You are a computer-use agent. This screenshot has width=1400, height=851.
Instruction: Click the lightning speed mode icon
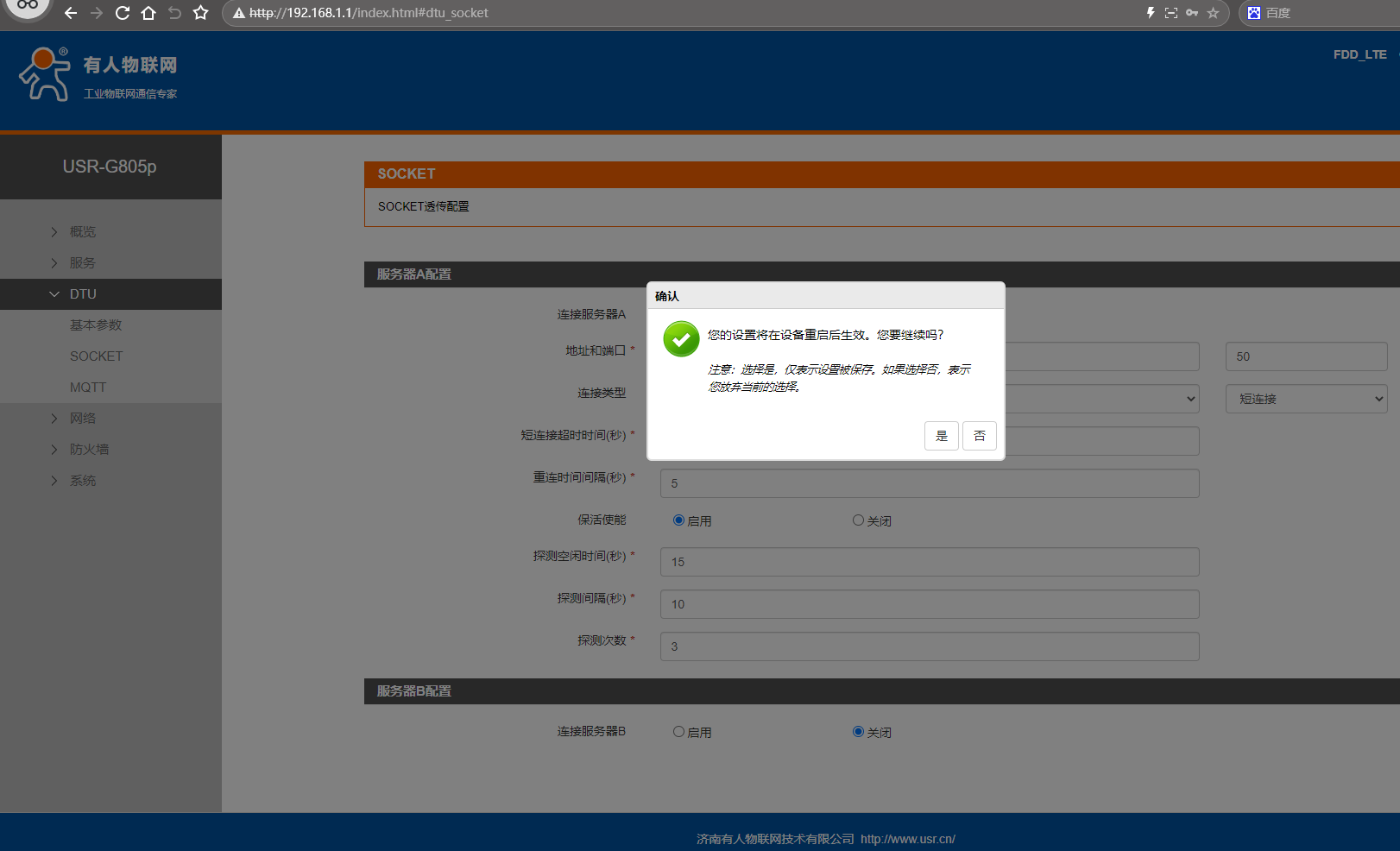tap(1150, 13)
